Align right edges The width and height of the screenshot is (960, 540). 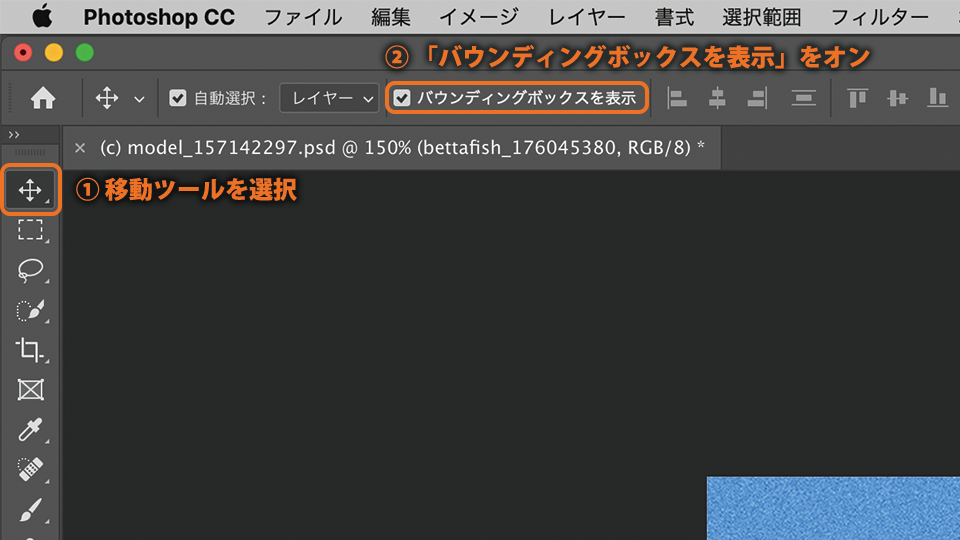click(x=757, y=98)
